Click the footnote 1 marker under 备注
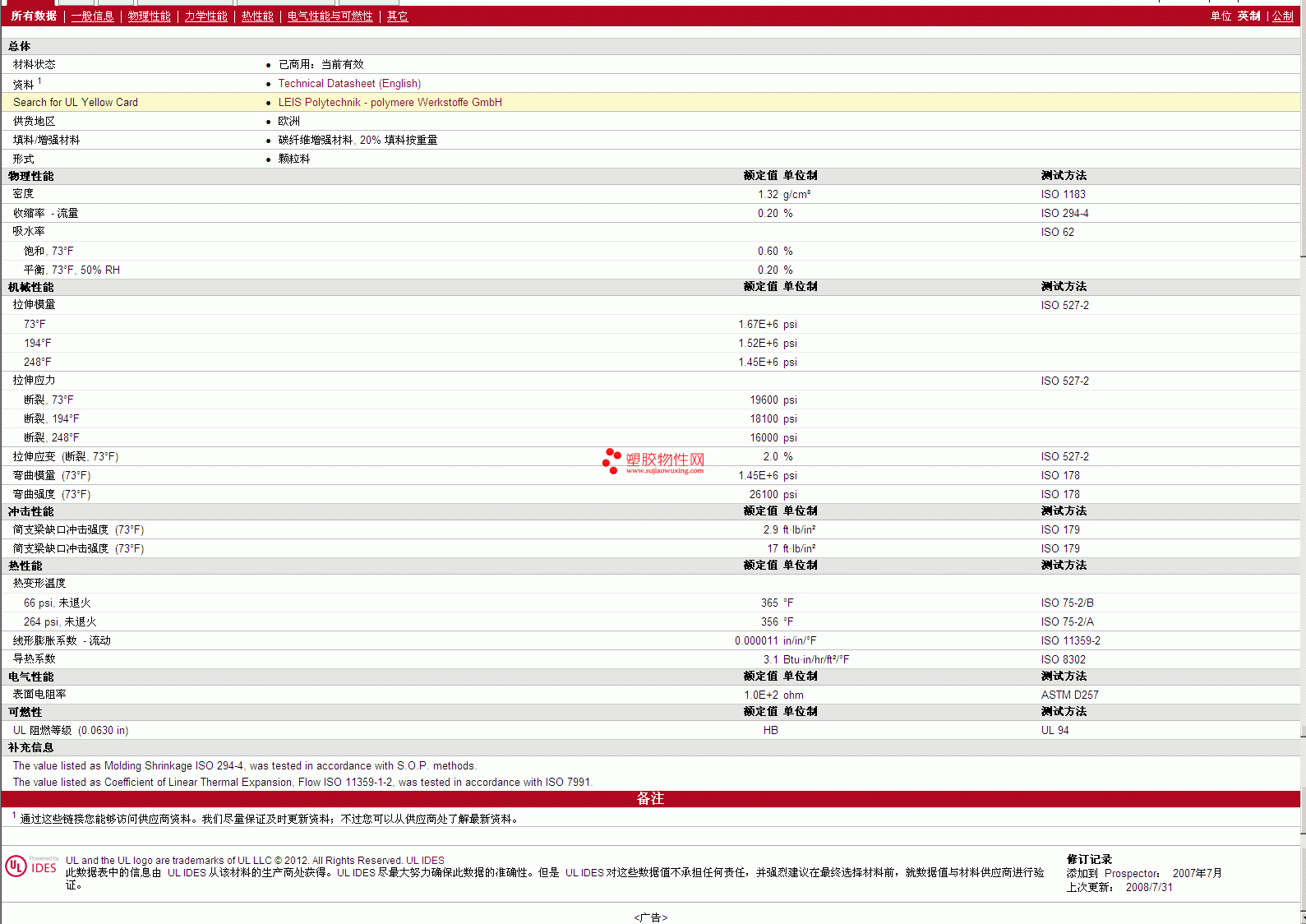Image resolution: width=1306 pixels, height=924 pixels. (14, 815)
